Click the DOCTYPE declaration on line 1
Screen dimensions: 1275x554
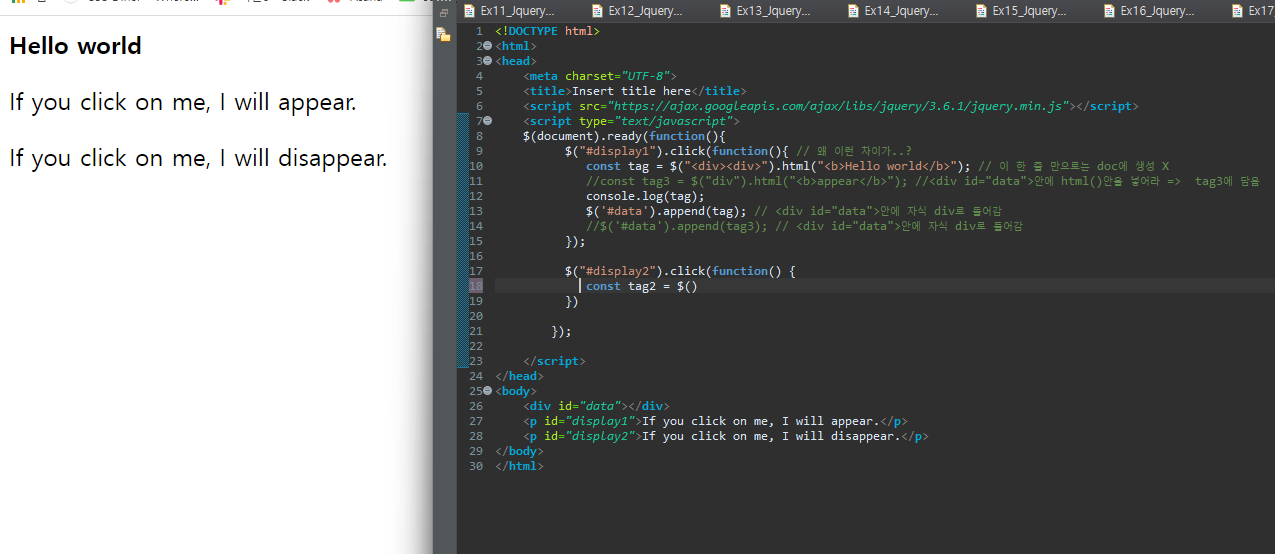pos(547,31)
